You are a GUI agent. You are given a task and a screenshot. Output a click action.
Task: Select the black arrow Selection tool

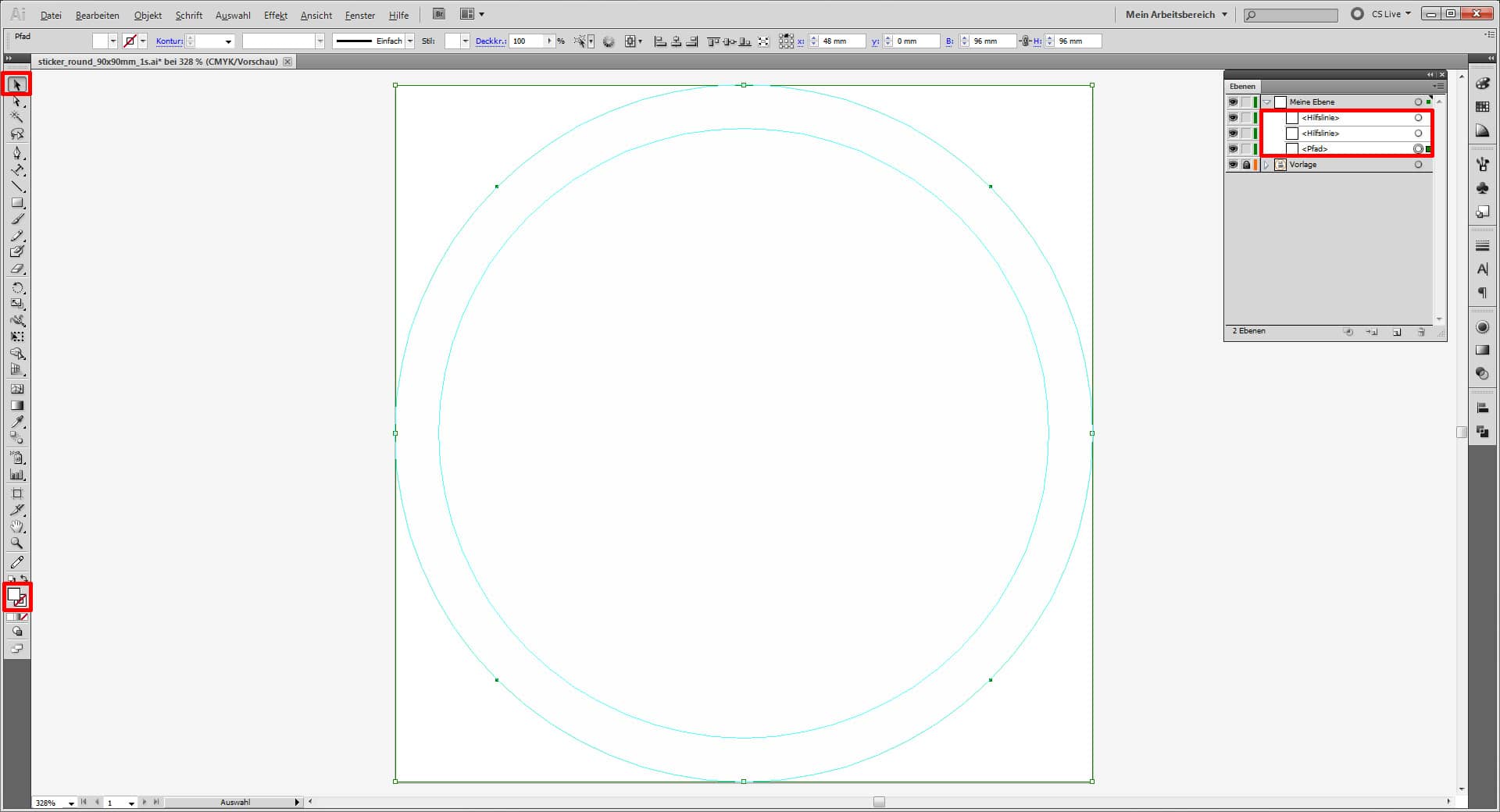coord(17,84)
